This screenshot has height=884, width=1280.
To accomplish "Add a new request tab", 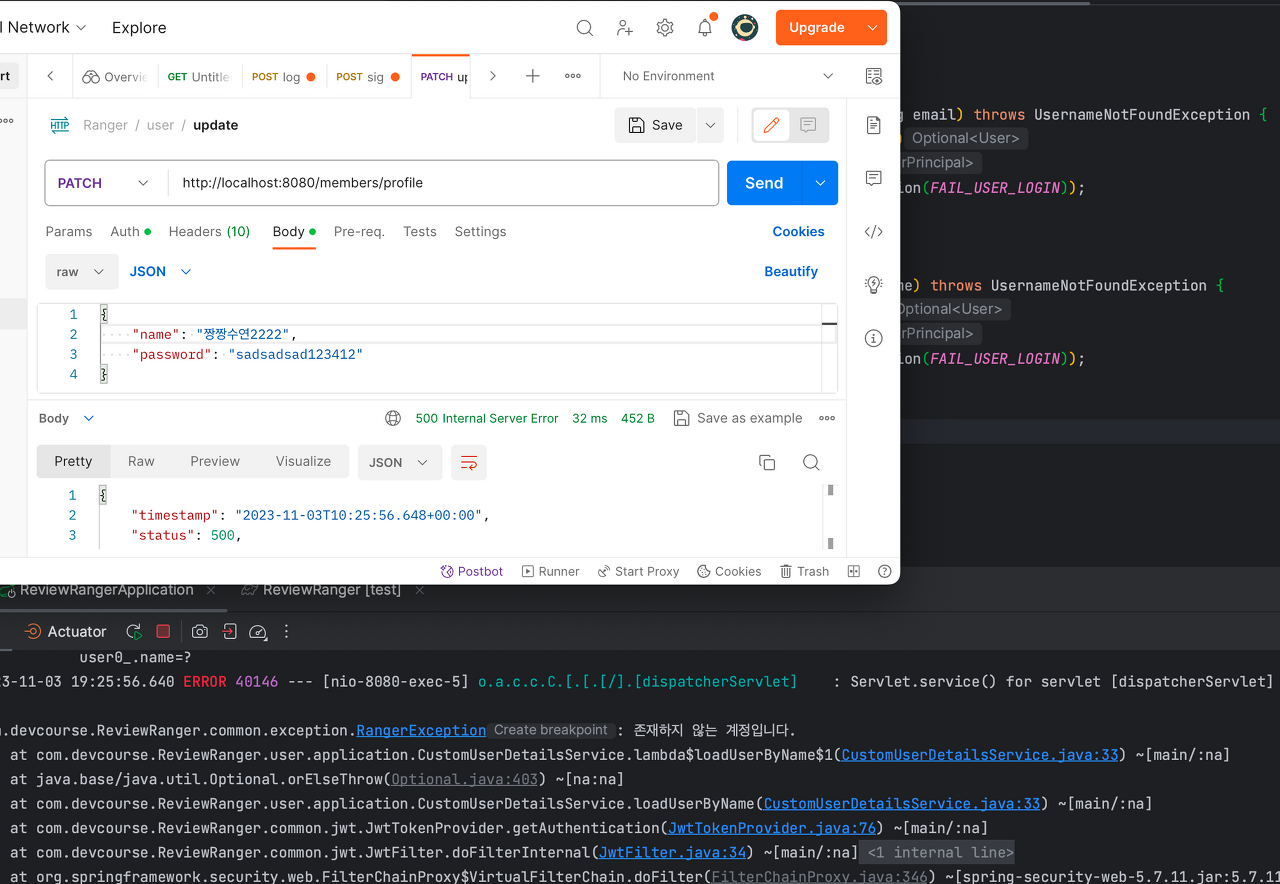I will [533, 76].
